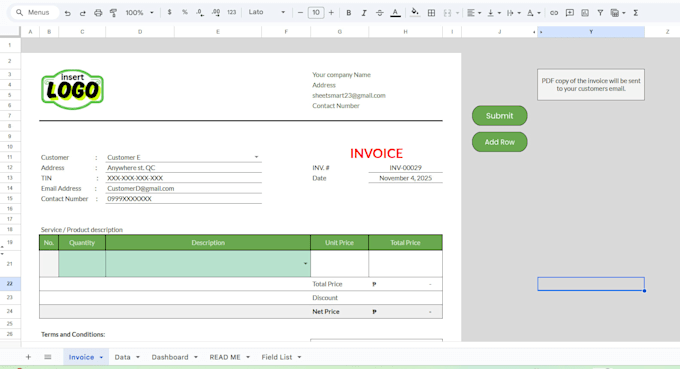This screenshot has height=369, width=680.
Task: Toggle strikethrough formatting
Action: coord(379,13)
